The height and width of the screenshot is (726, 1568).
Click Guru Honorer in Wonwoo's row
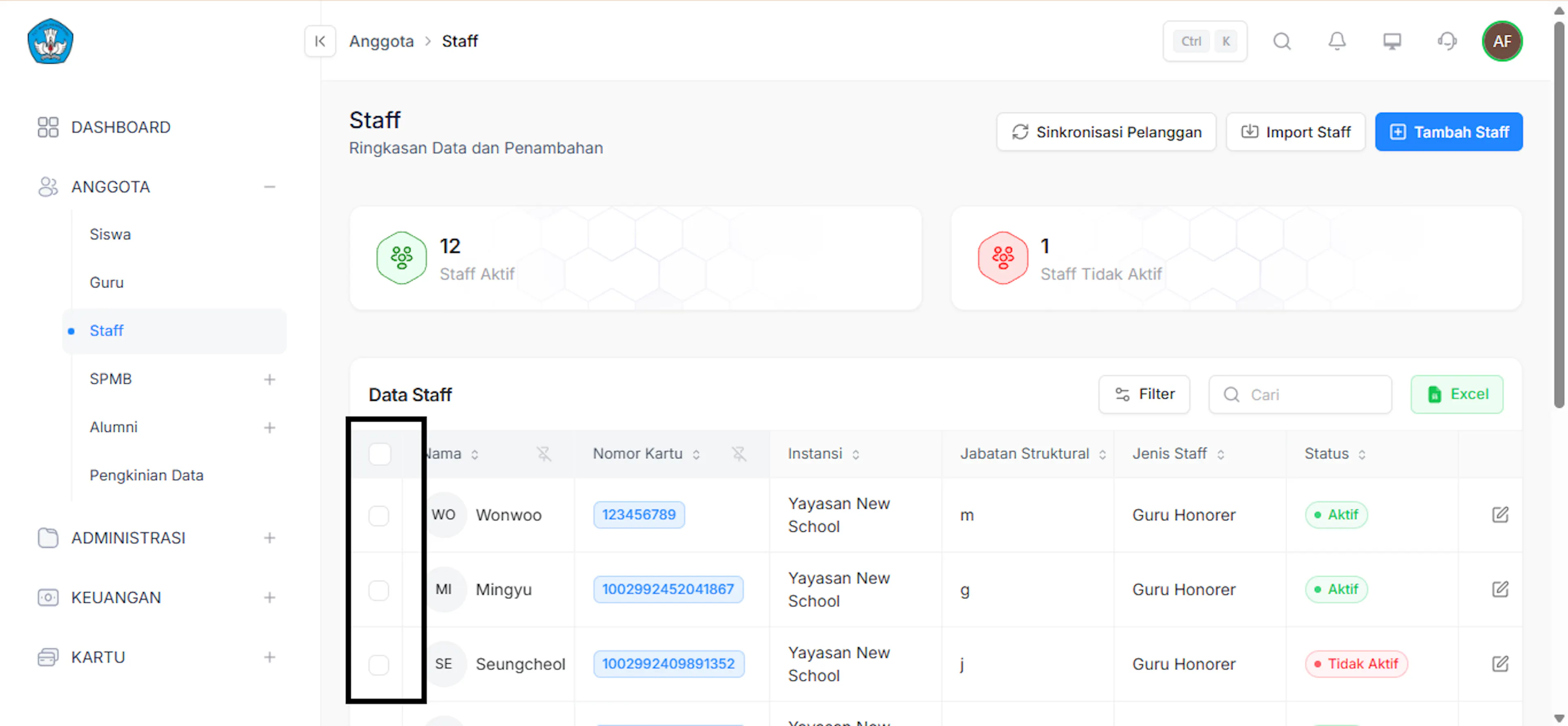pyautogui.click(x=1184, y=515)
